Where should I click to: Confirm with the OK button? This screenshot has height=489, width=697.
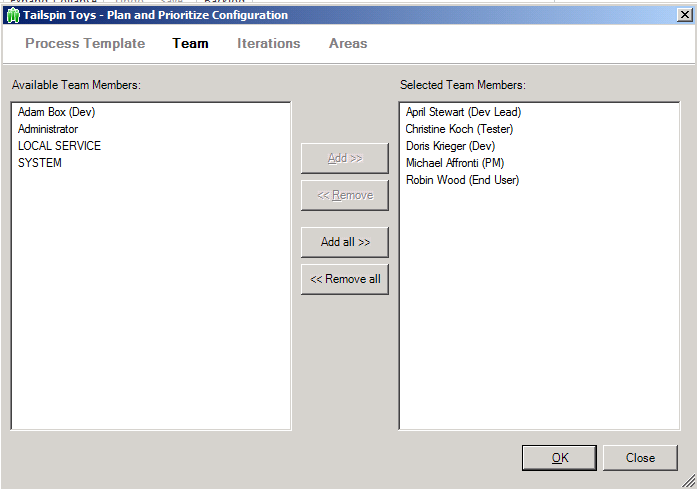(x=559, y=458)
